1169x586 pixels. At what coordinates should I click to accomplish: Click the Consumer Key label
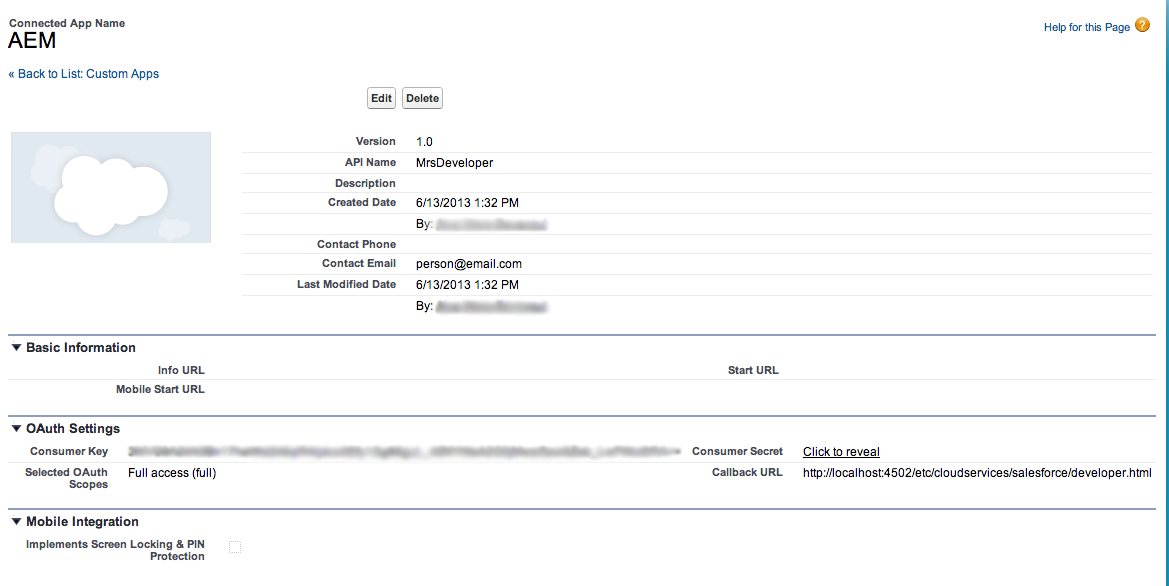[69, 451]
